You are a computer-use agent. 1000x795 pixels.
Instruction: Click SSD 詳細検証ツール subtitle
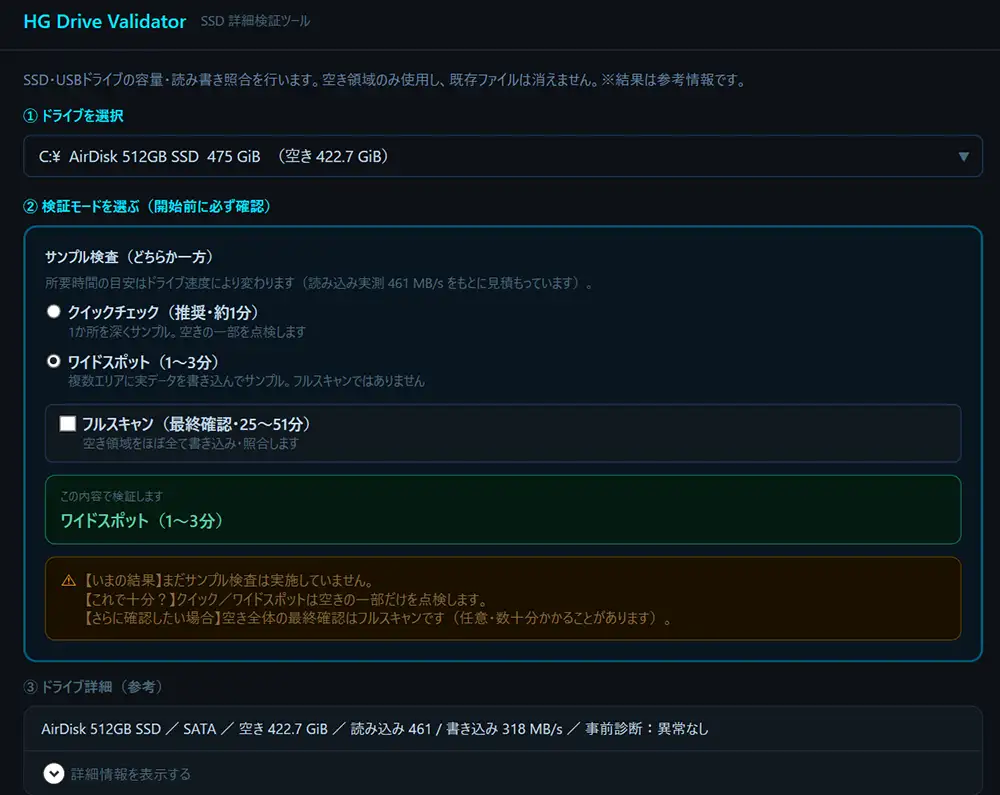(255, 21)
